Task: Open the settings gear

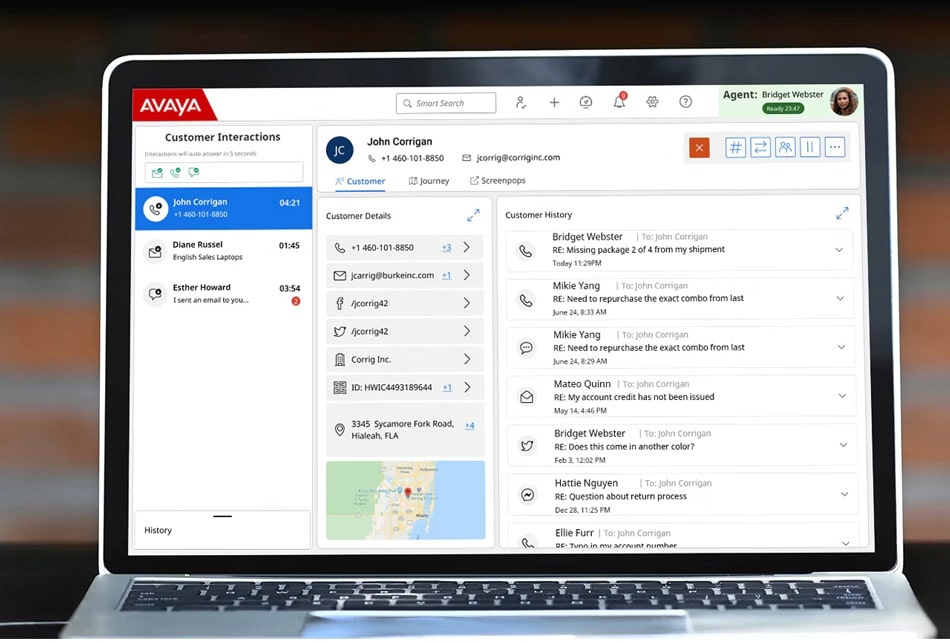Action: pos(652,102)
